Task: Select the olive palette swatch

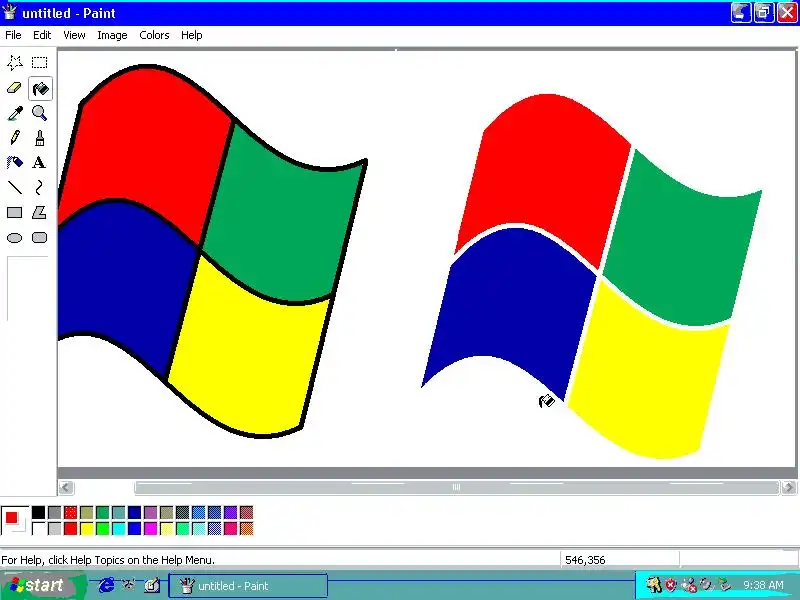Action: tap(86, 512)
